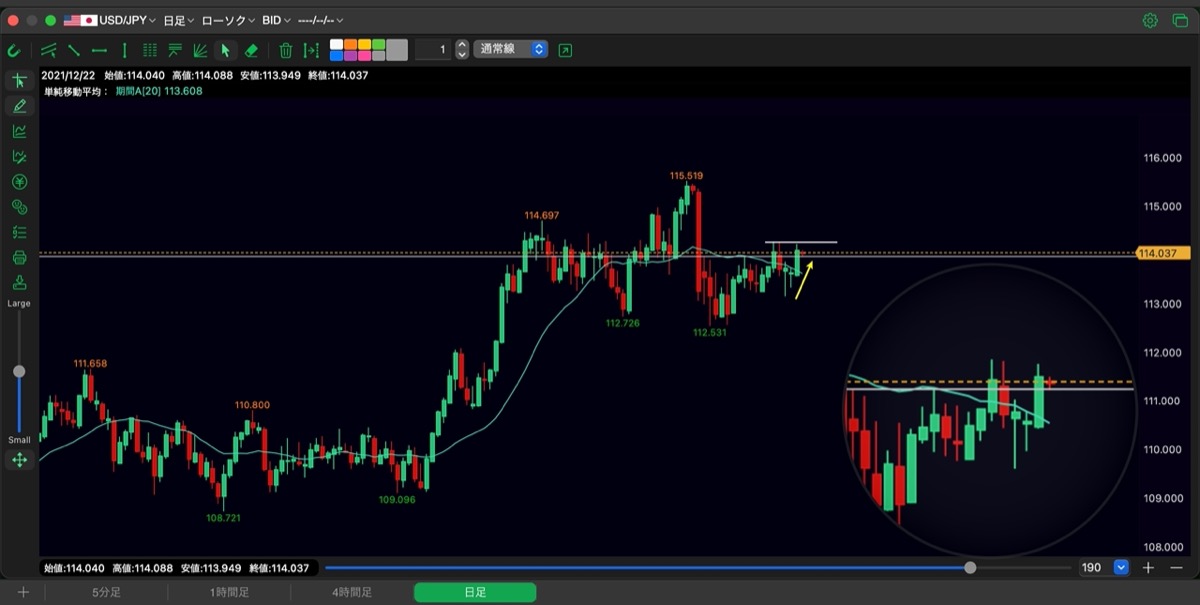Click the printer icon in sidebar
The width and height of the screenshot is (1200, 605).
(x=19, y=257)
